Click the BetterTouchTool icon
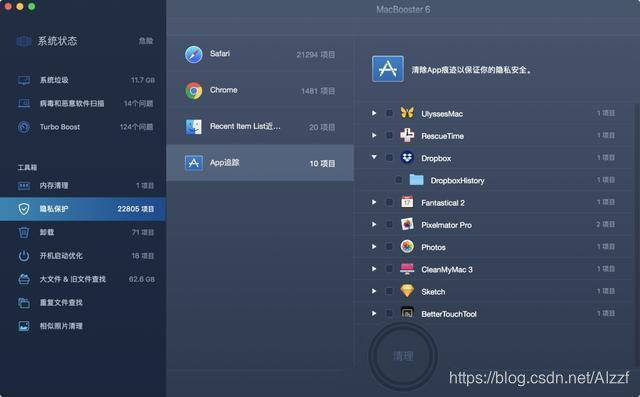The width and height of the screenshot is (640, 397). point(407,313)
